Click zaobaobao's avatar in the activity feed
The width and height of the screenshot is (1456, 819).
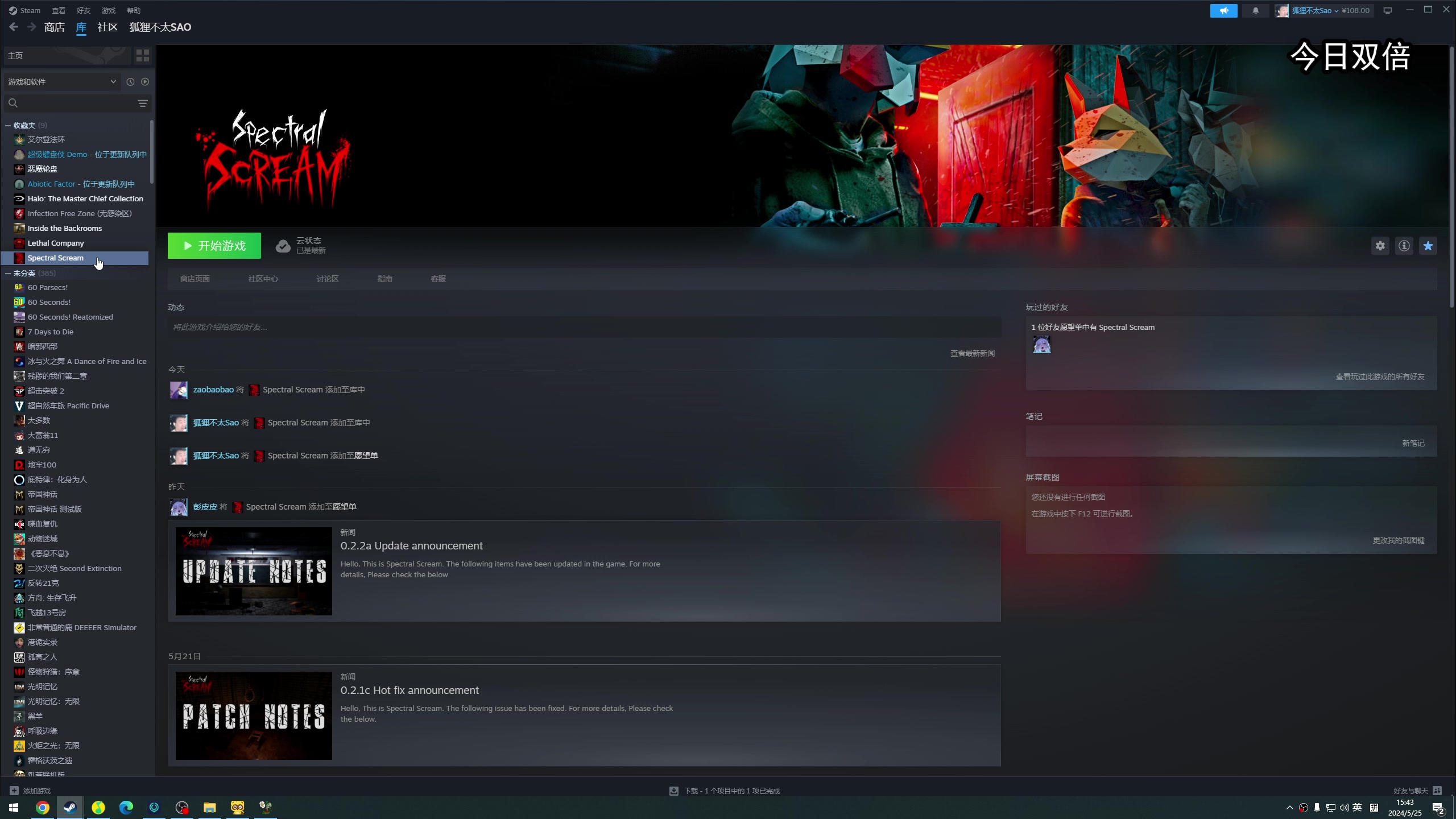[x=178, y=390]
